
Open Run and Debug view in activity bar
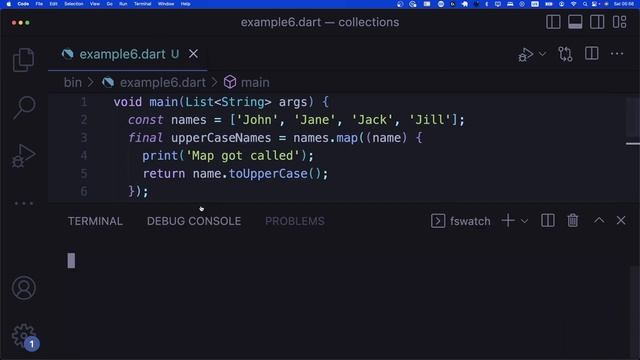23,156
